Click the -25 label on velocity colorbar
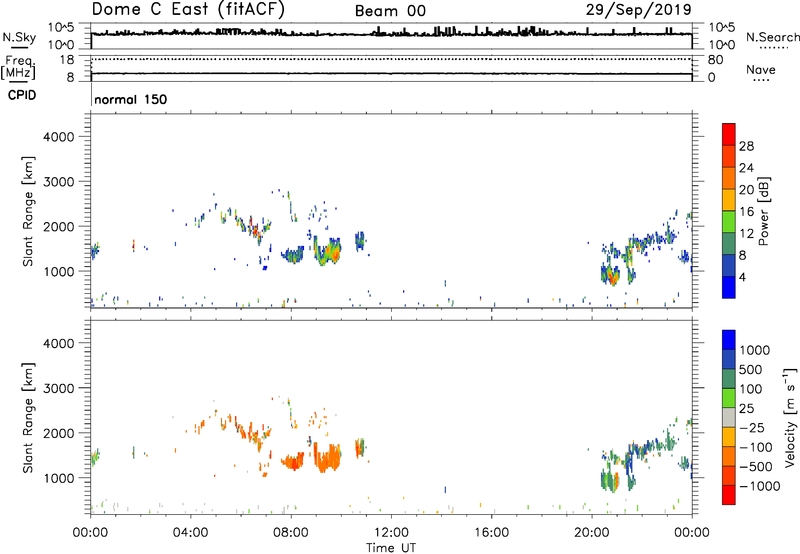Screen dimensions: 800x554 751,428
